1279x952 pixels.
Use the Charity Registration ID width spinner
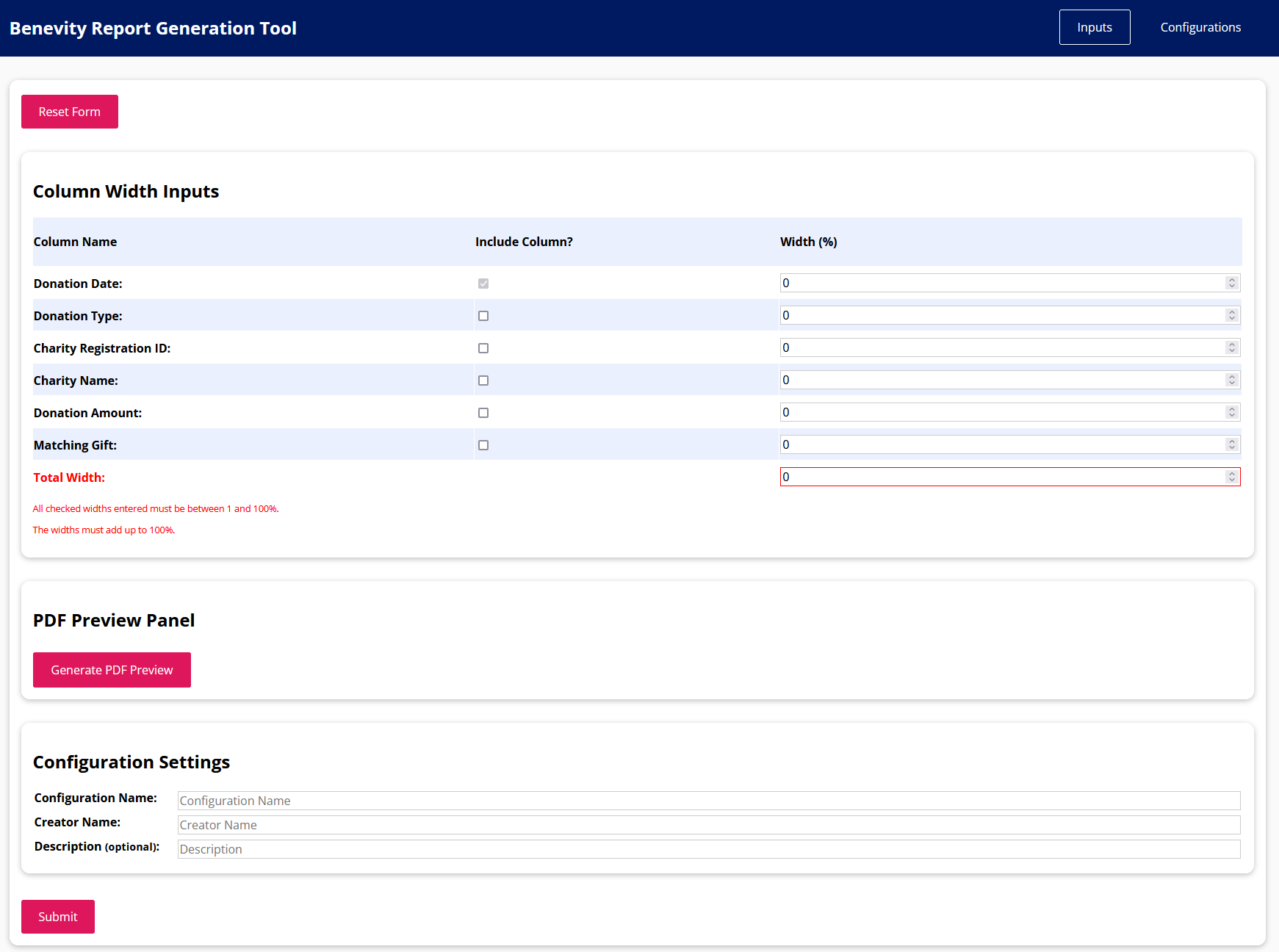click(1232, 347)
